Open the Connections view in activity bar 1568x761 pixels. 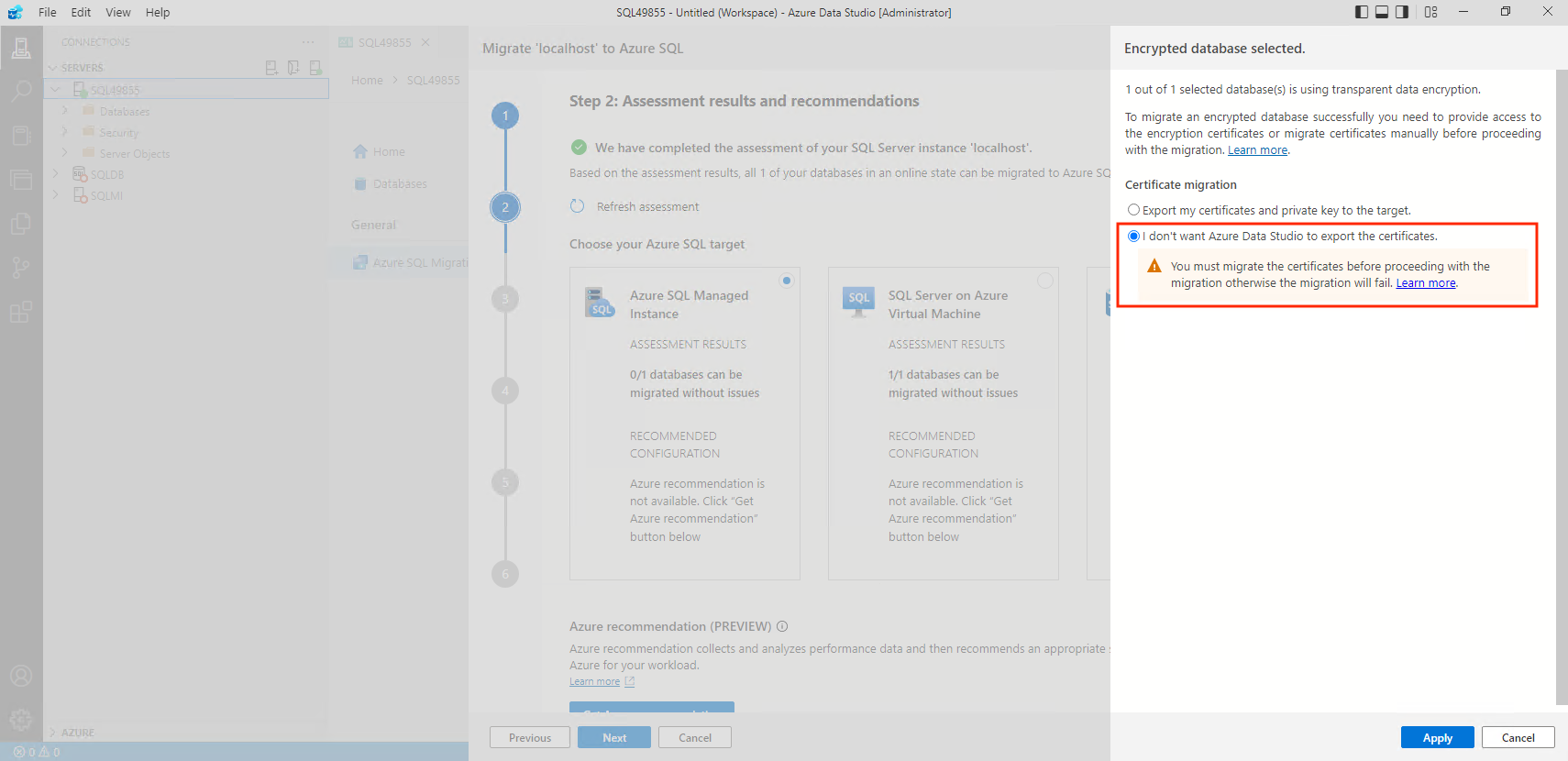pos(21,48)
